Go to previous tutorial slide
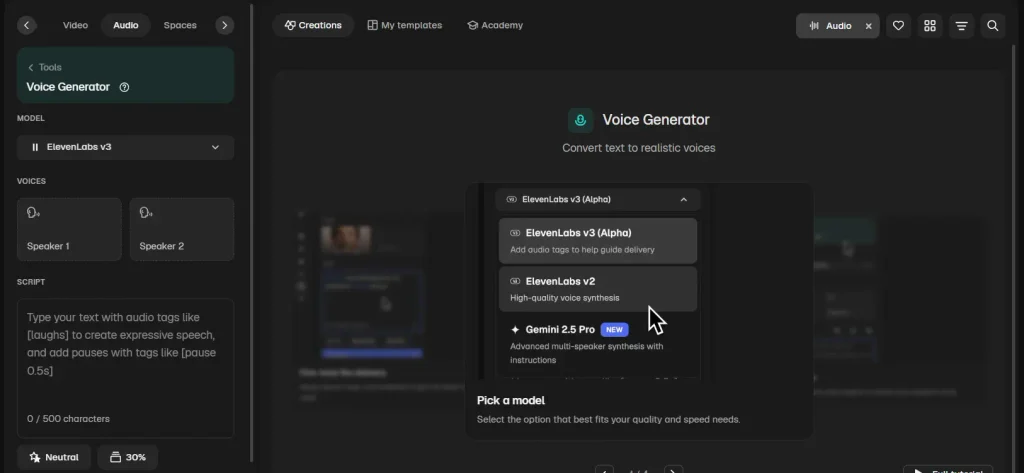The width and height of the screenshot is (1024, 473). (x=605, y=470)
